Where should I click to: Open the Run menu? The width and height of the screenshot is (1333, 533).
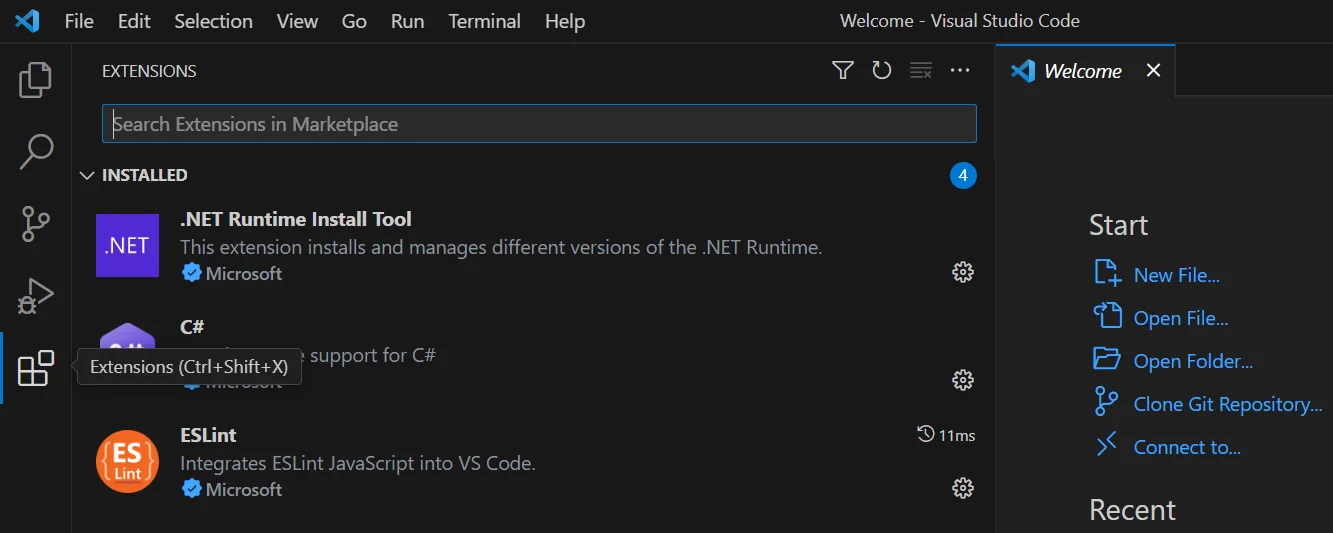coord(408,21)
